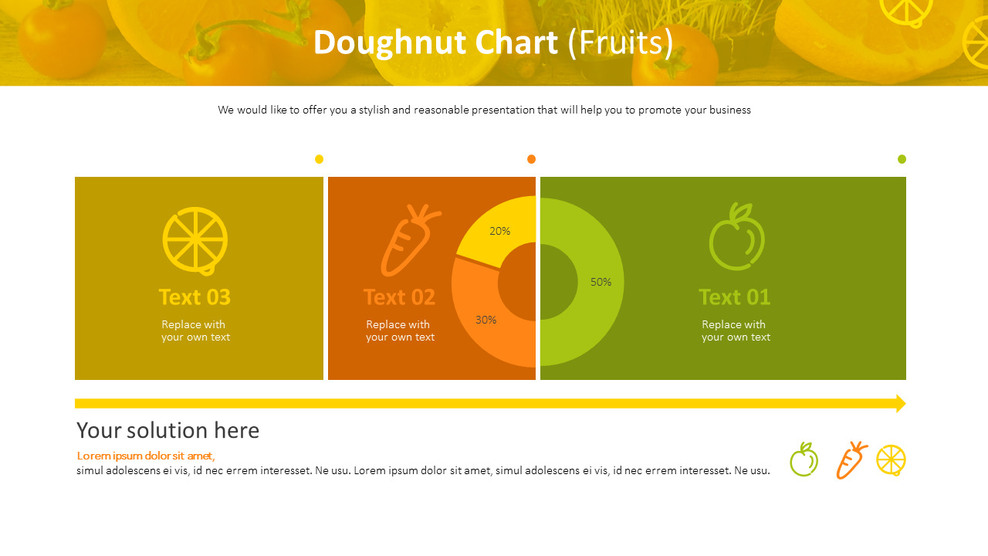The height and width of the screenshot is (556, 988).
Task: Click the yellow dot above the Text 03 panel
Action: [x=319, y=159]
